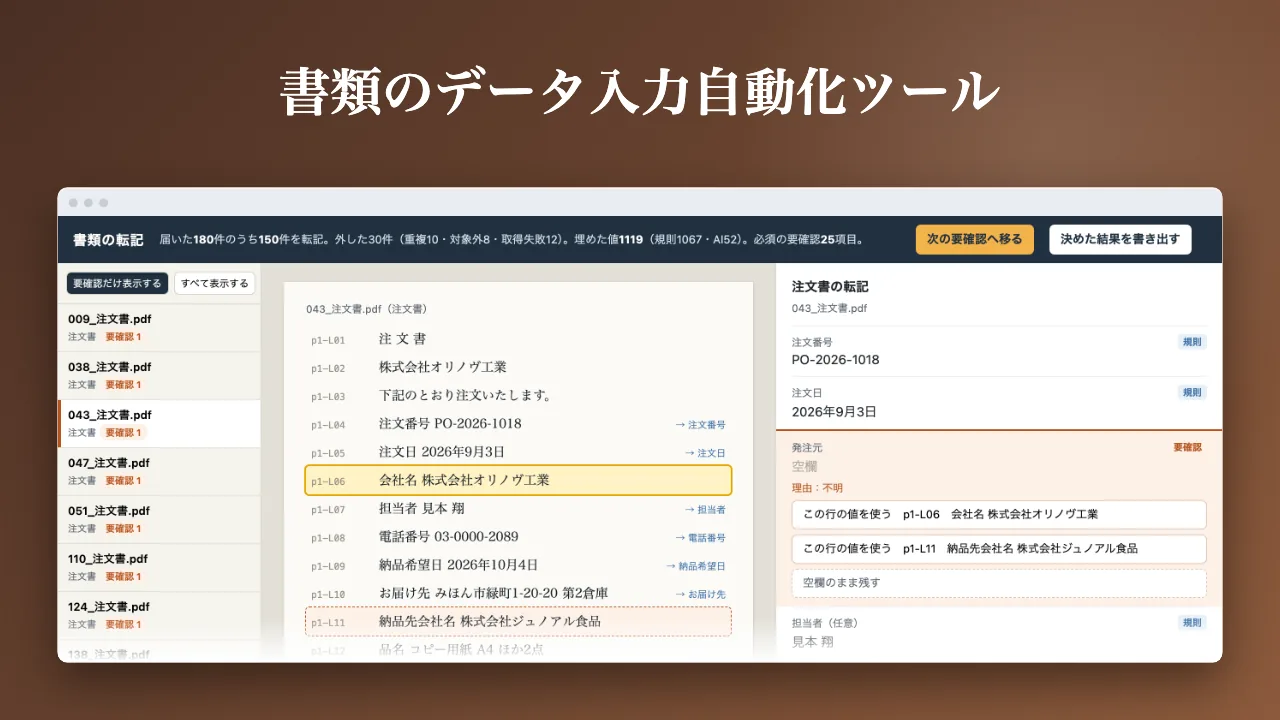Click line p1-L04 注文番号 PO-2026-1018
The width and height of the screenshot is (1280, 720).
518,424
